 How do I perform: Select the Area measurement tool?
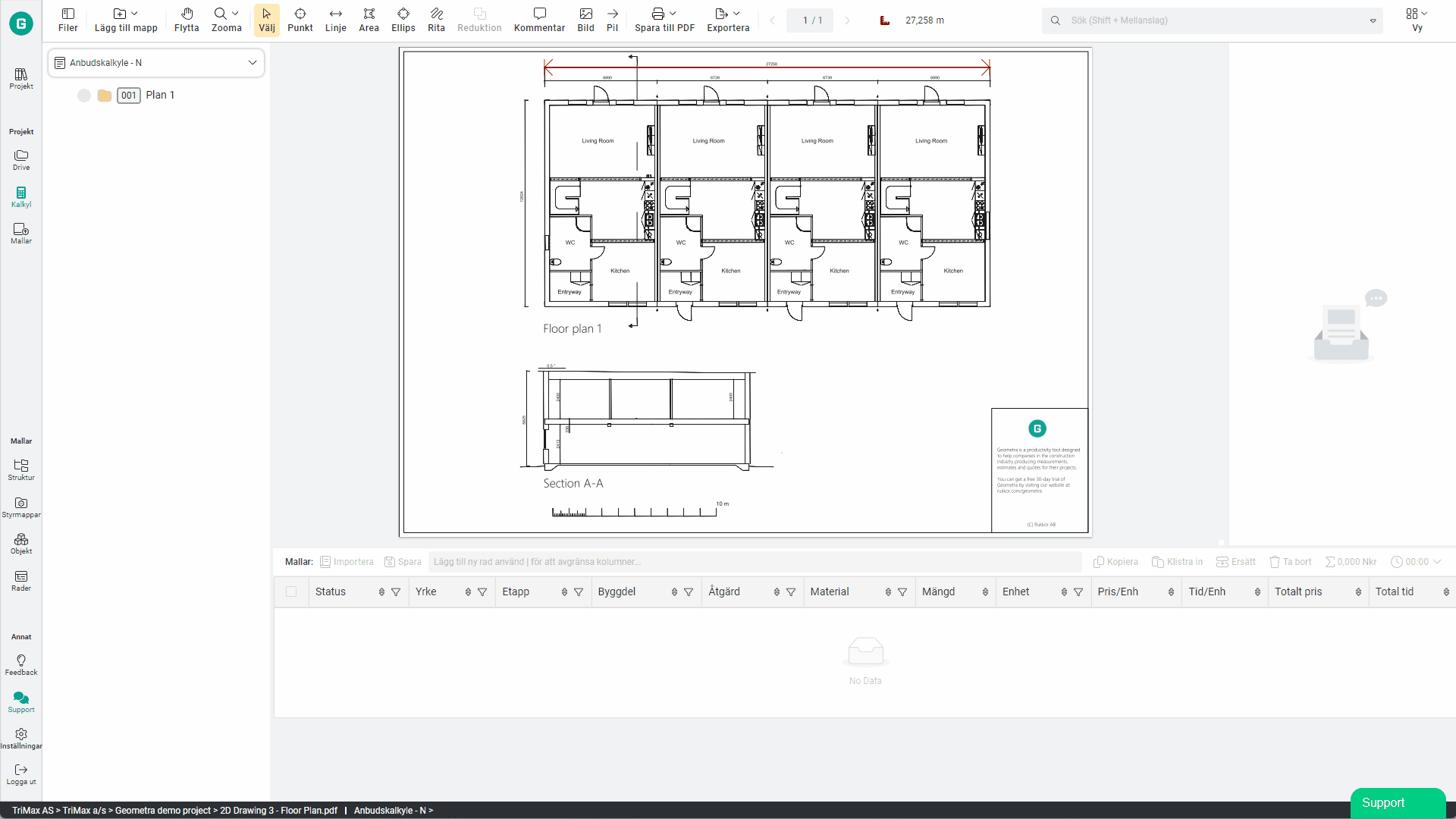[369, 20]
